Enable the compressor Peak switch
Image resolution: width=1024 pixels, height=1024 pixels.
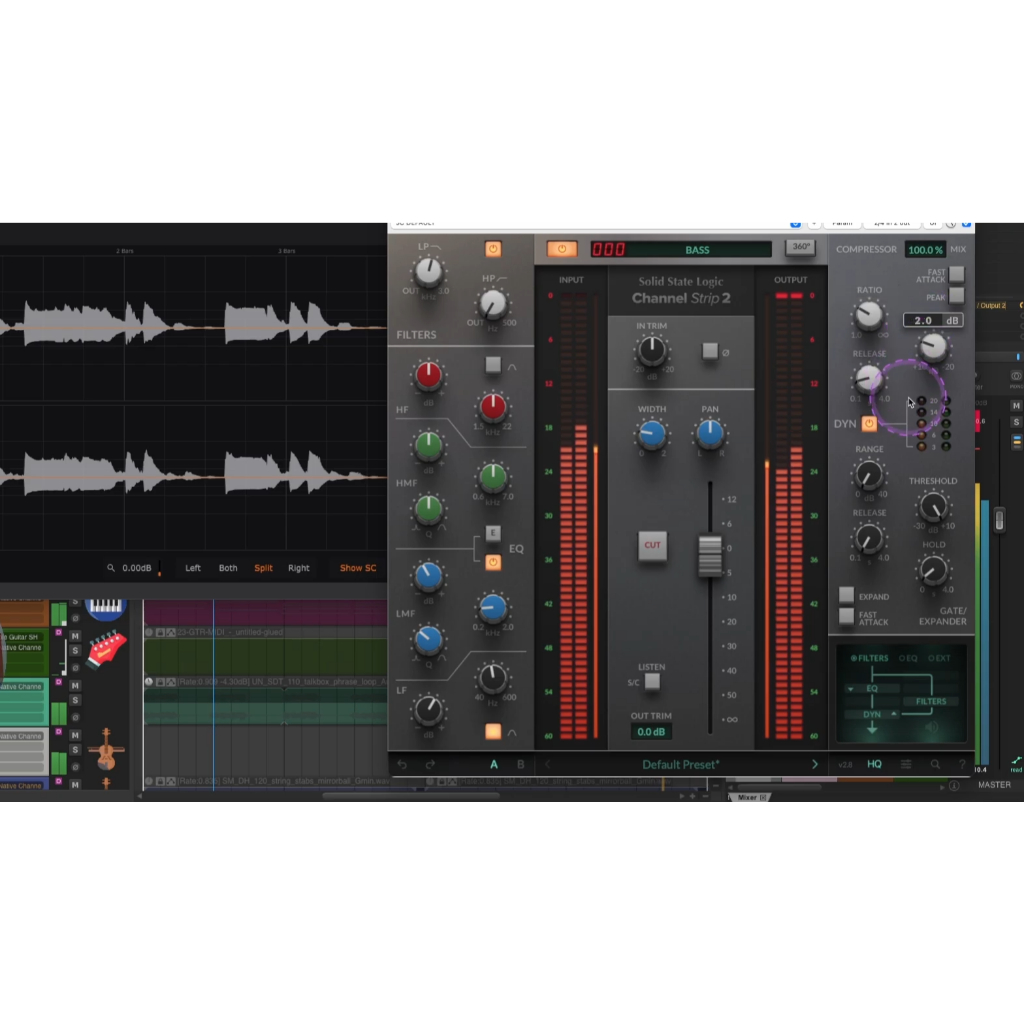pos(957,296)
